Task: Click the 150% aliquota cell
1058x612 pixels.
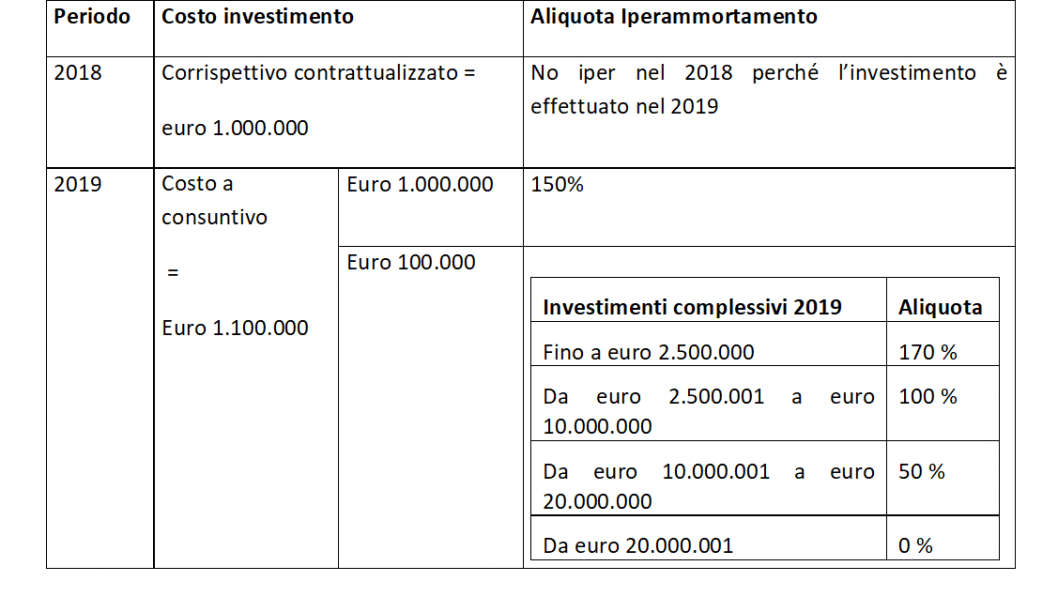Action: click(x=558, y=185)
